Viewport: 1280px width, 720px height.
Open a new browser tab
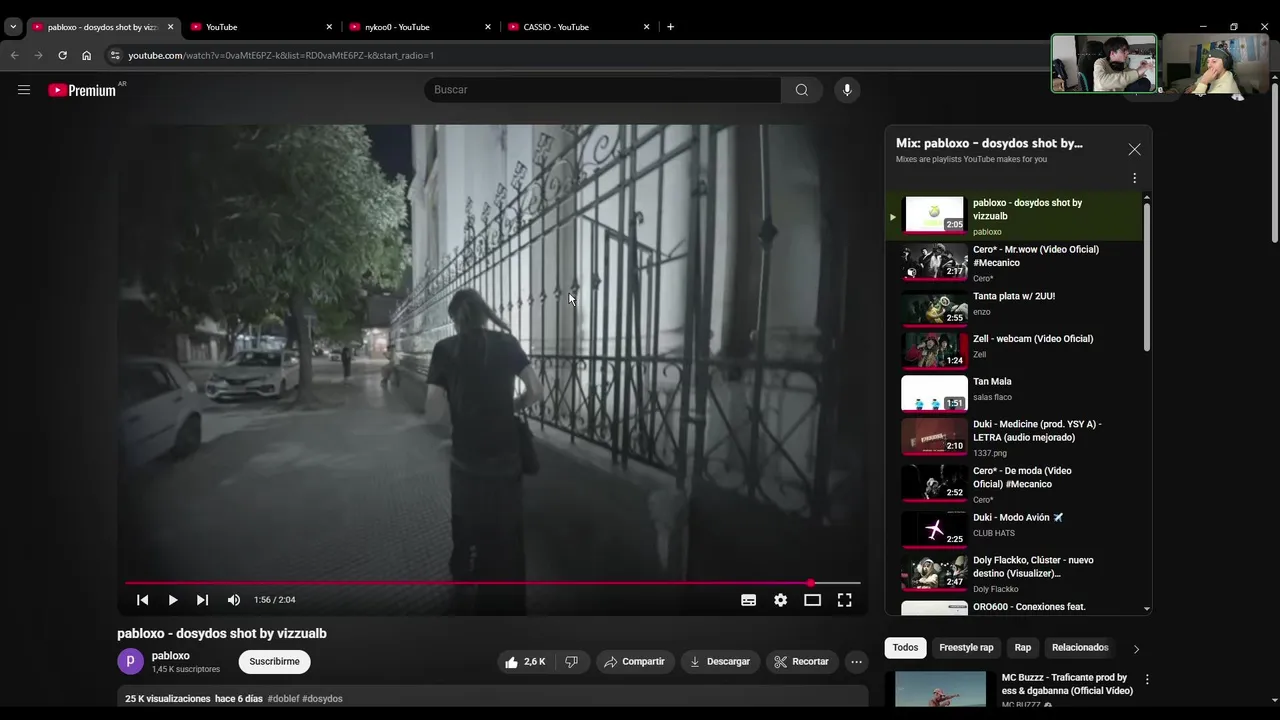point(670,27)
